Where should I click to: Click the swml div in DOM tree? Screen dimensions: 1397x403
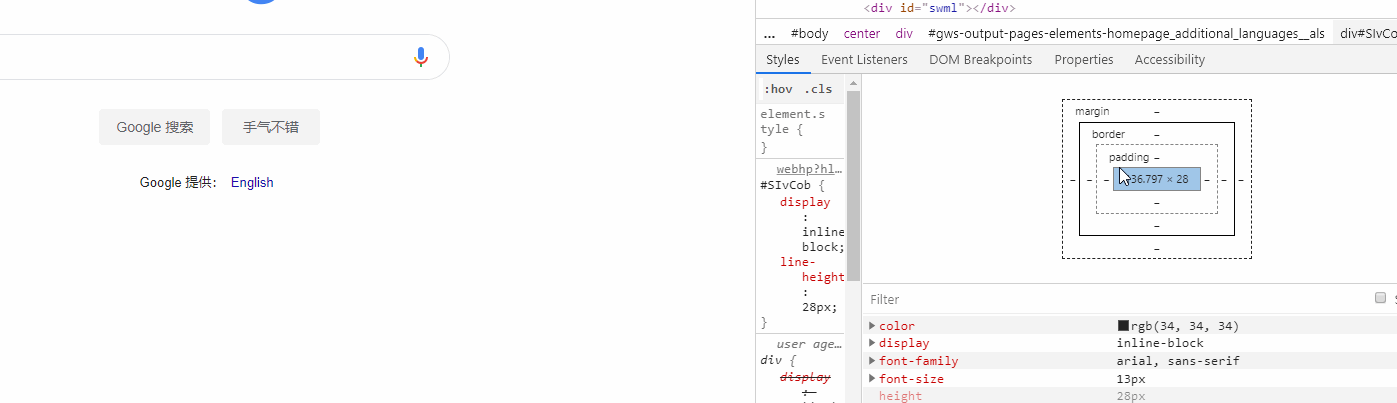click(x=939, y=8)
